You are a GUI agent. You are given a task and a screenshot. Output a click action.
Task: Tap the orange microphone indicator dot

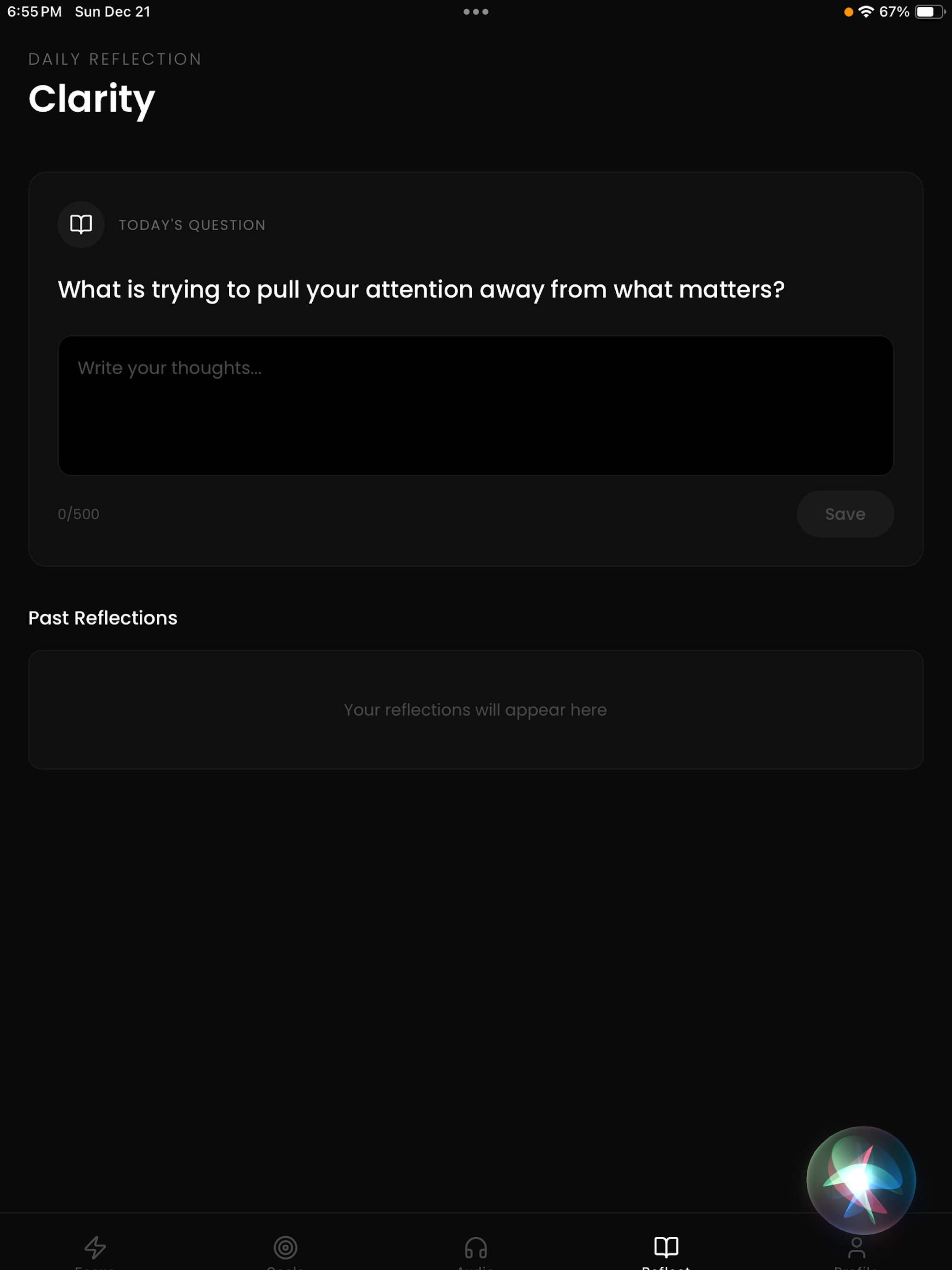(x=848, y=12)
